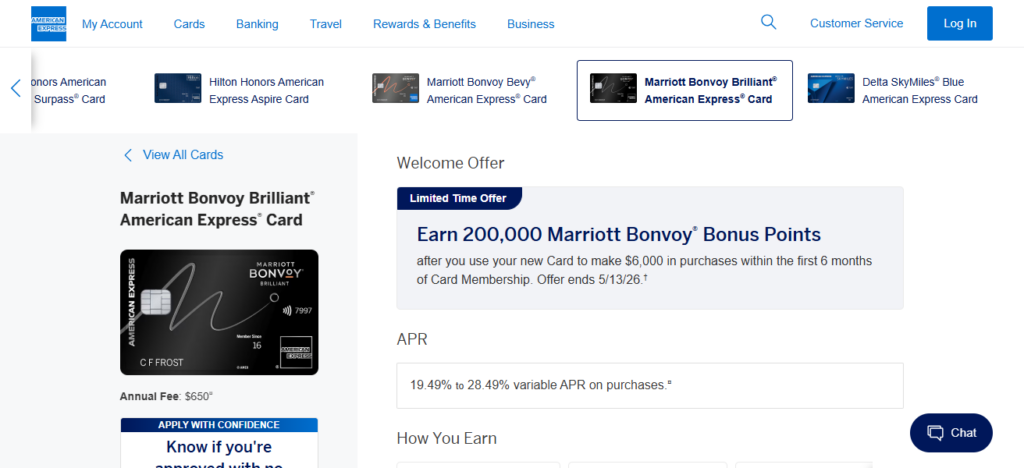Image resolution: width=1024 pixels, height=468 pixels.
Task: Click Marriott Bonvoy Brilliant small card thumbnail
Action: (x=613, y=88)
